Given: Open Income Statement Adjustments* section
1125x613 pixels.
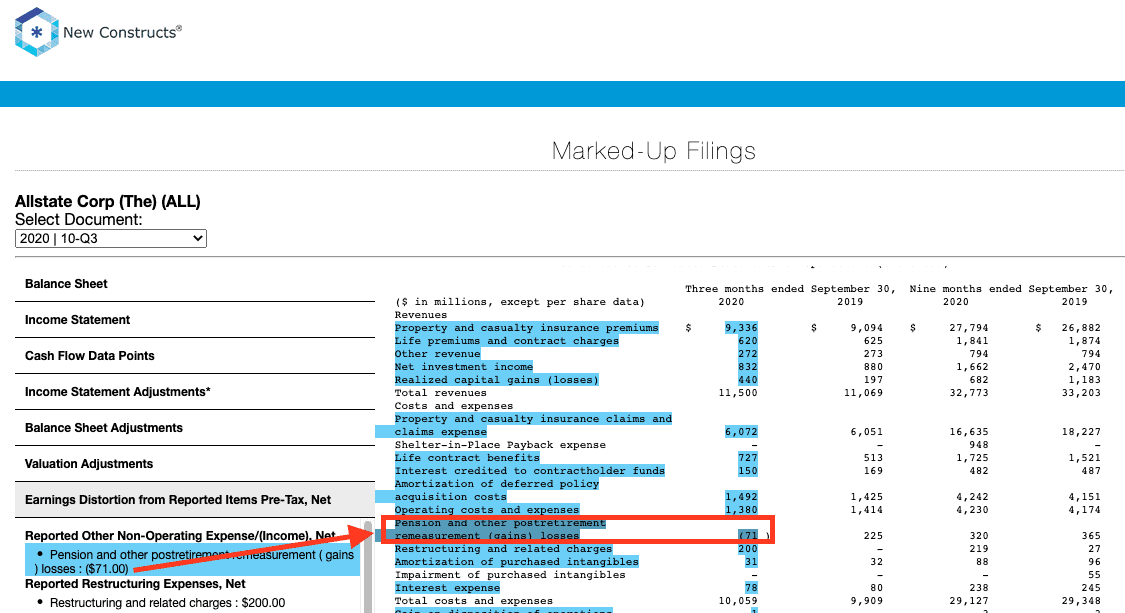Looking at the screenshot, I should (x=194, y=391).
